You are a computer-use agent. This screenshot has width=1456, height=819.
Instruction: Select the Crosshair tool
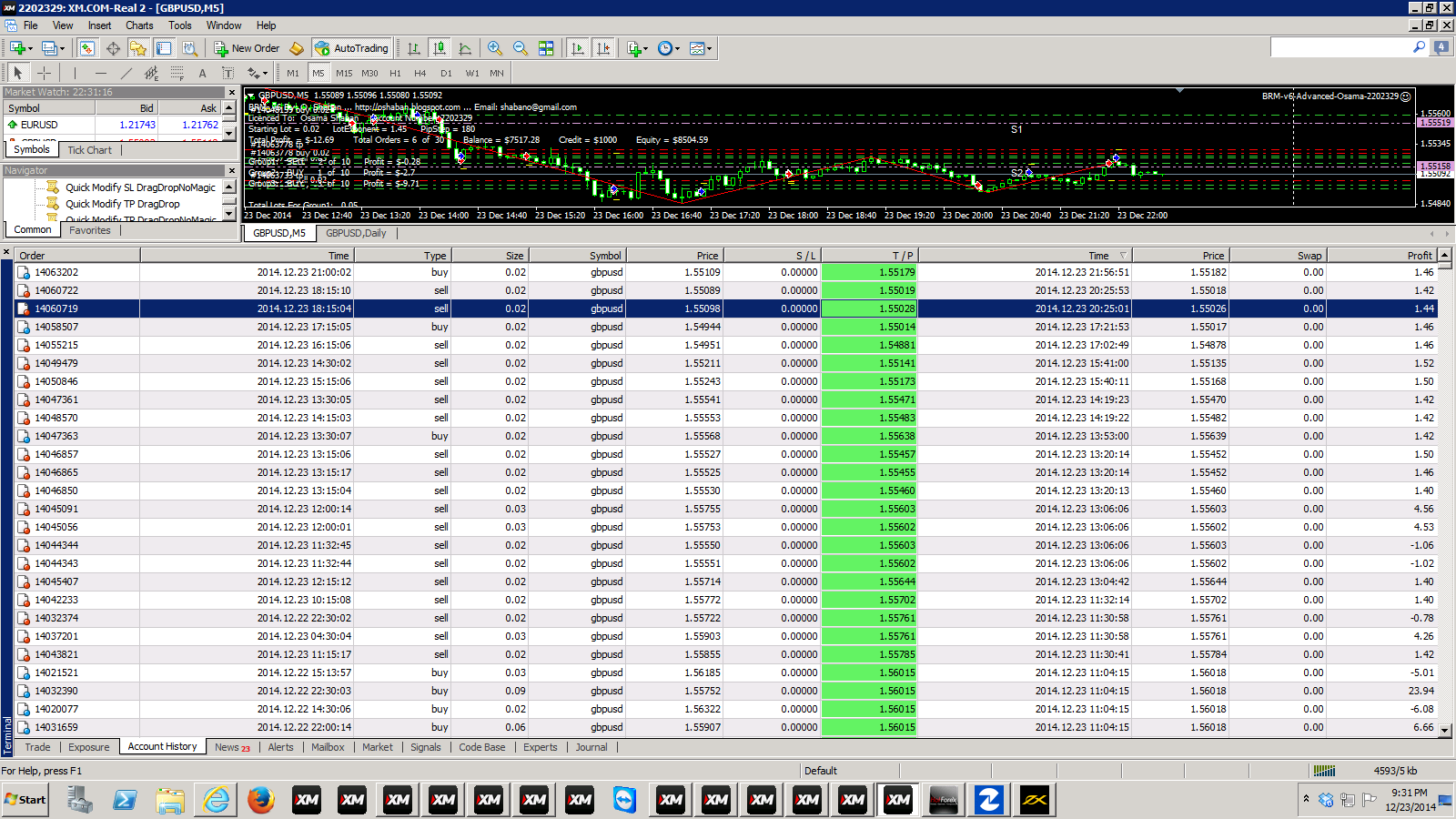[44, 73]
